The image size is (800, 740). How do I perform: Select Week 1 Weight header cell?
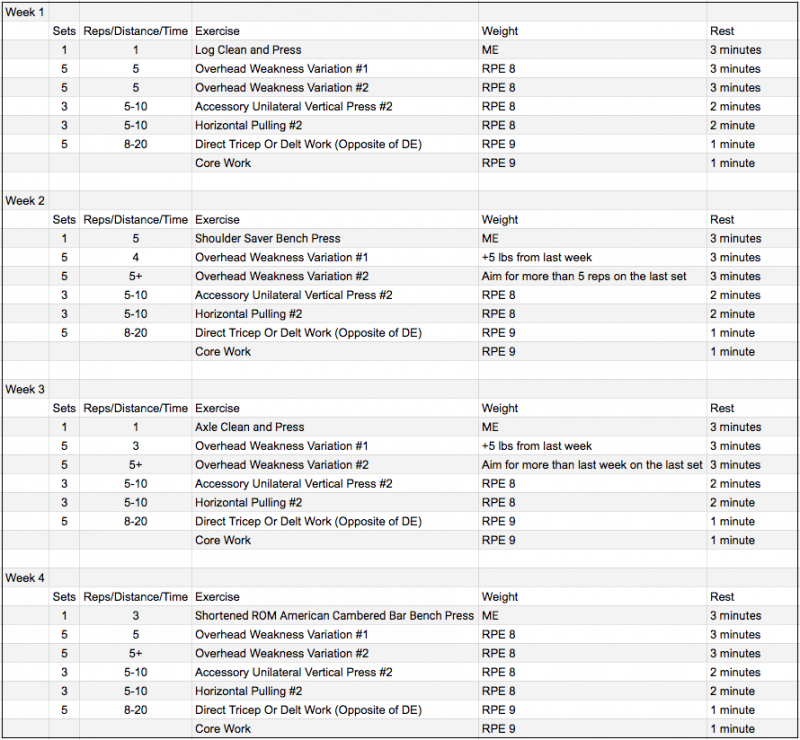point(592,31)
